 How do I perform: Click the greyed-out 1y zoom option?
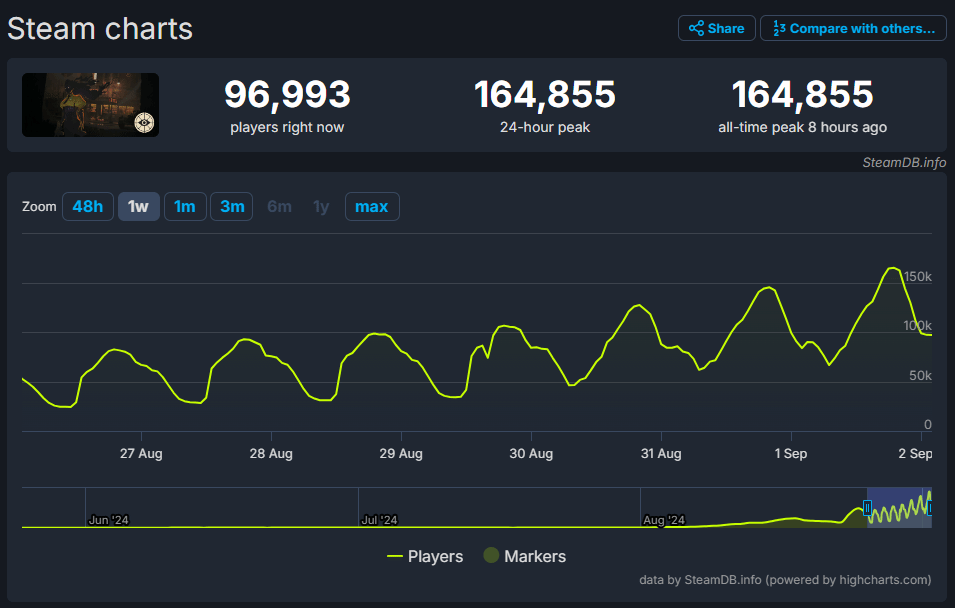[x=321, y=207]
